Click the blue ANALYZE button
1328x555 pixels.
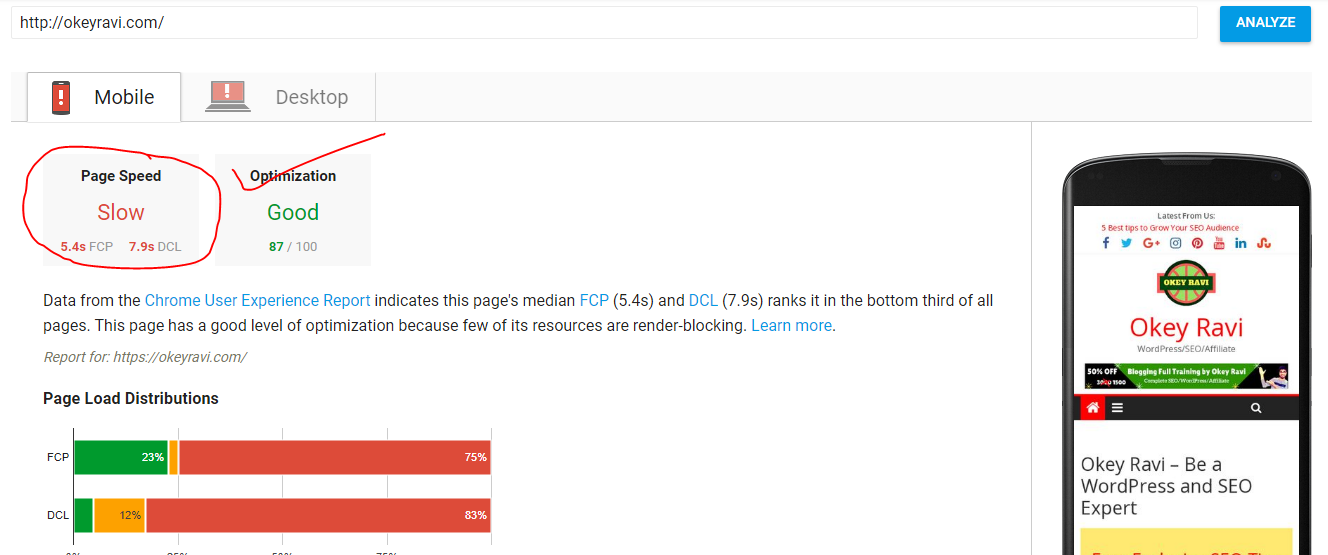coord(1265,22)
